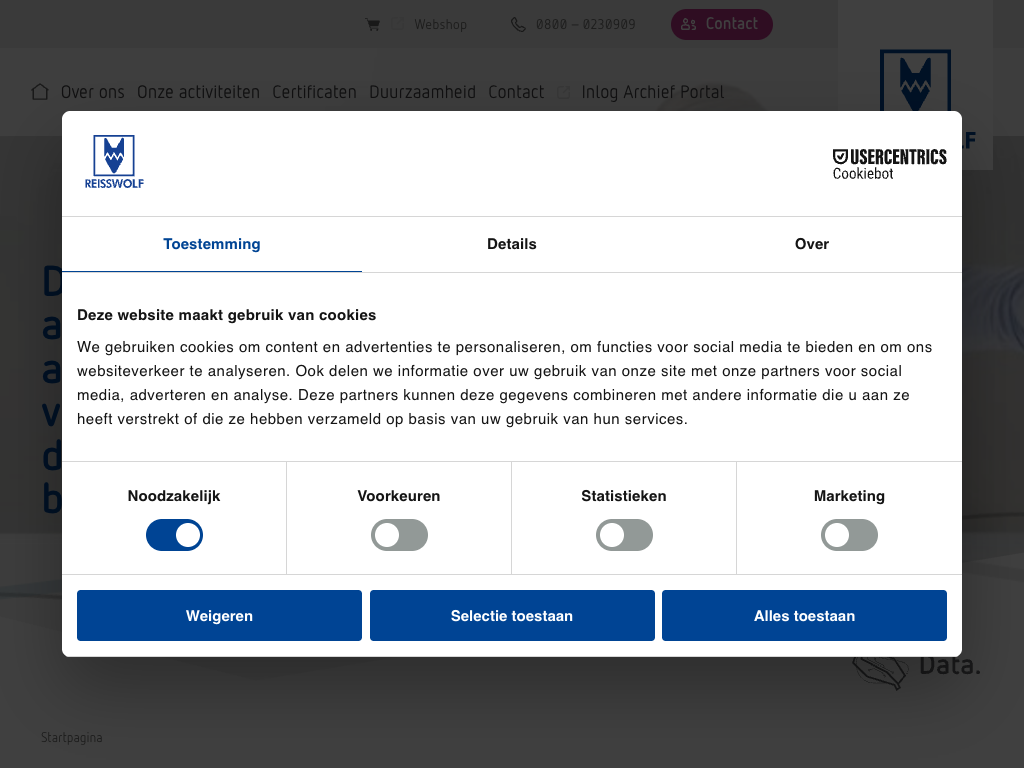Enable the Statistieken cookies switch

click(624, 535)
